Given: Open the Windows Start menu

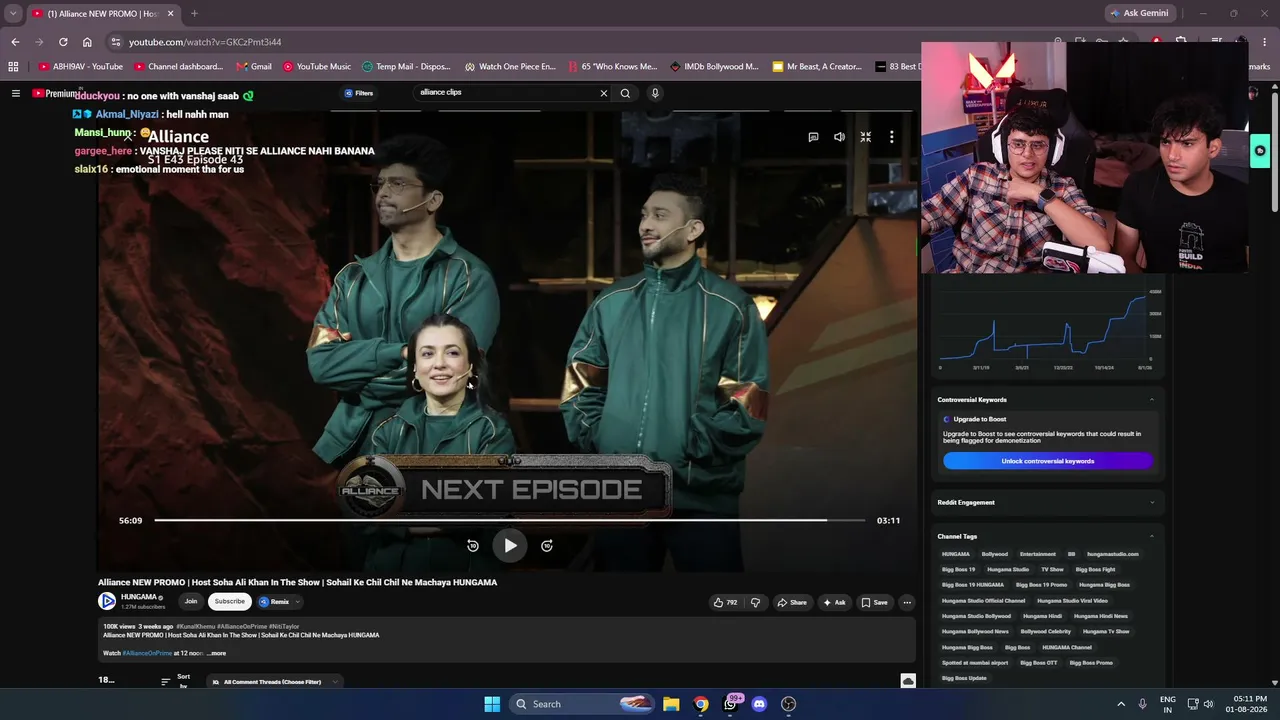Looking at the screenshot, I should click(x=492, y=704).
